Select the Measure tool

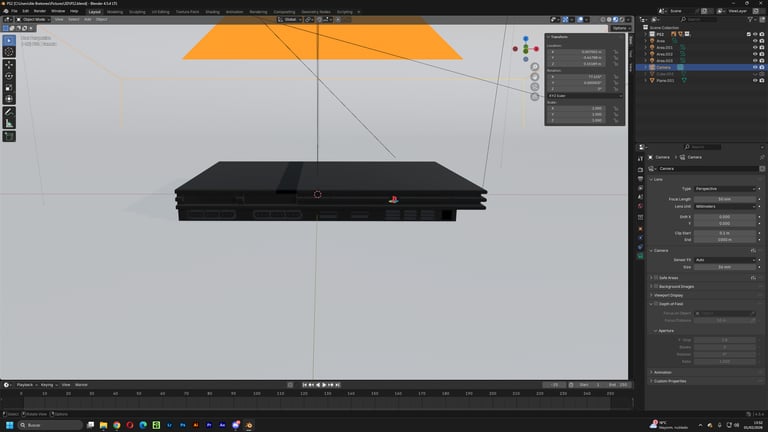(x=9, y=123)
